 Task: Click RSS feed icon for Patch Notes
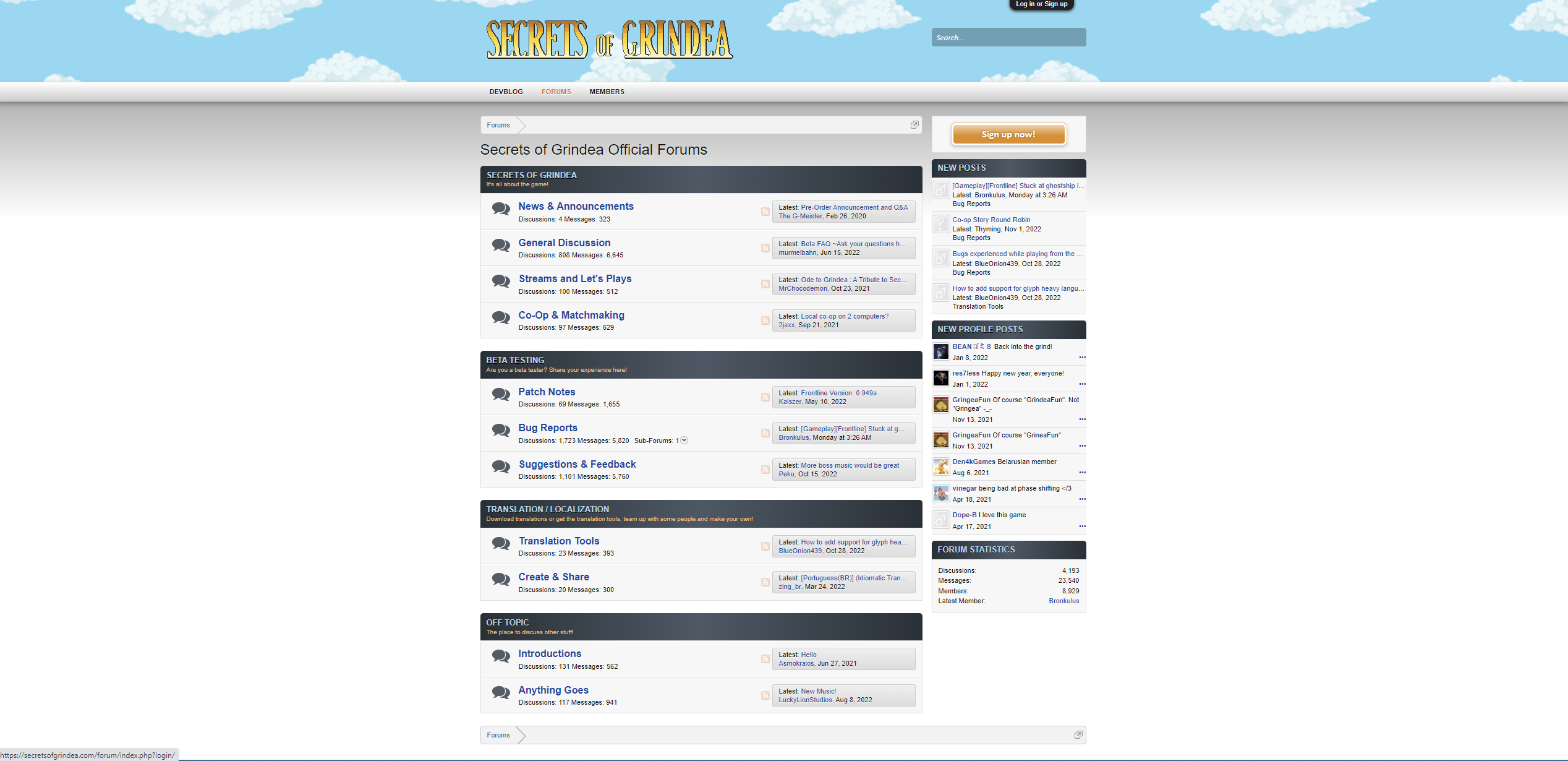pos(765,397)
